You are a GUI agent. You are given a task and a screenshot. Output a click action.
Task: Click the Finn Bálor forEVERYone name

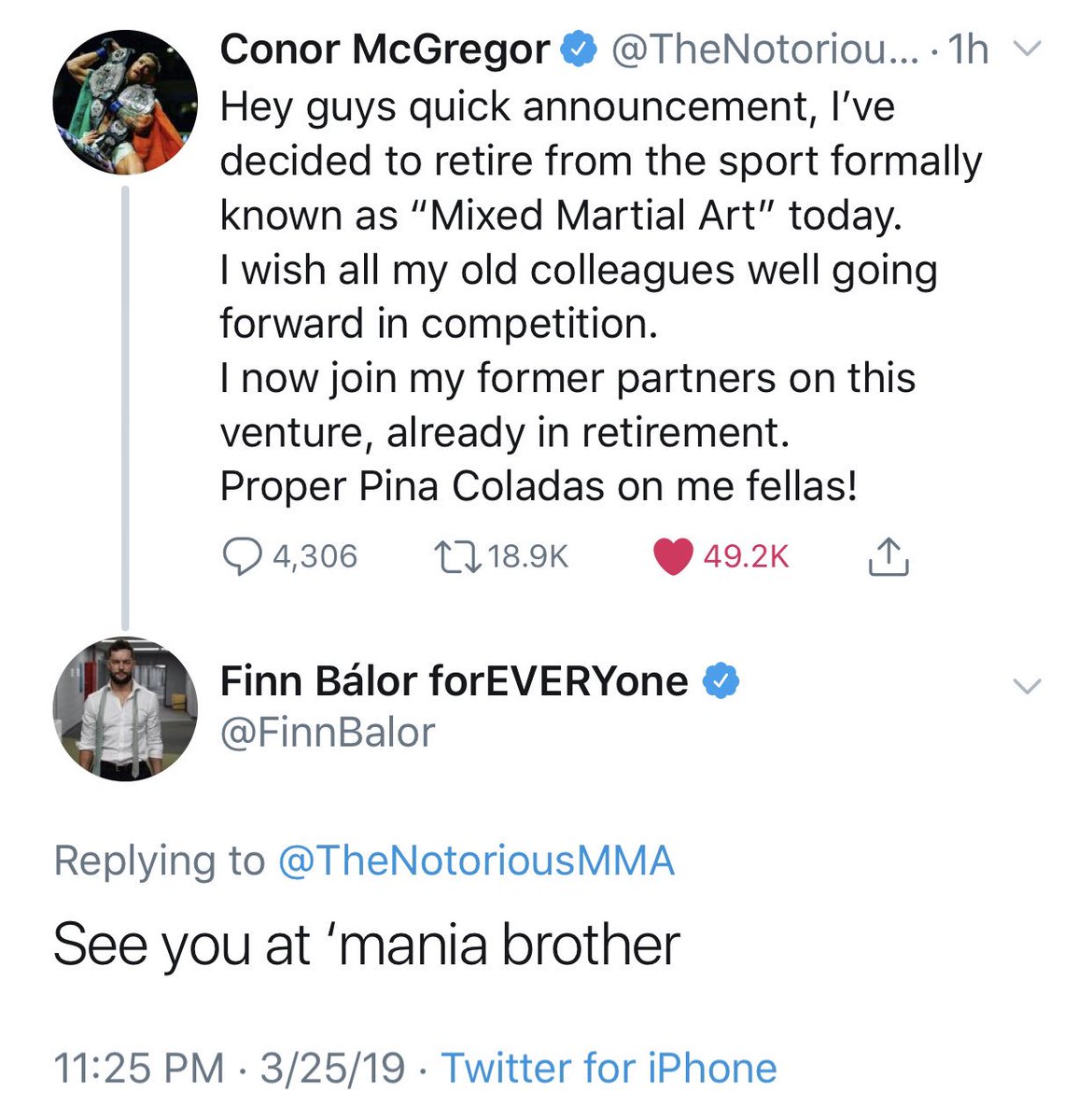[x=454, y=681]
